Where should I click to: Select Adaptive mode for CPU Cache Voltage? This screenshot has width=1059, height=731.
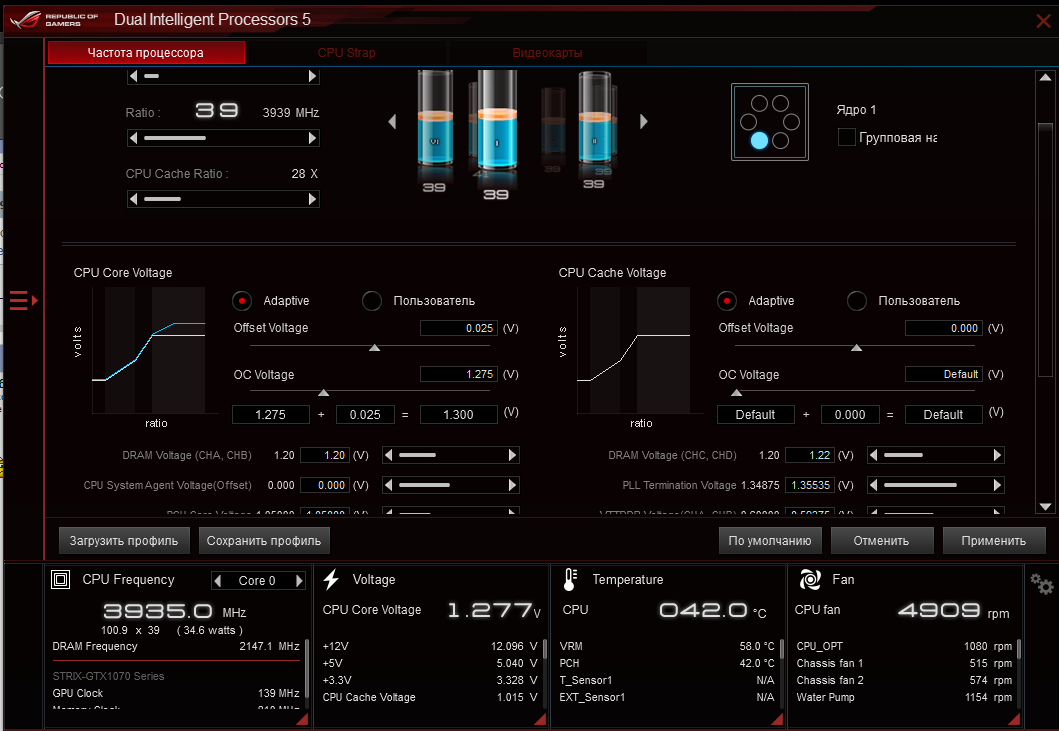coord(727,301)
